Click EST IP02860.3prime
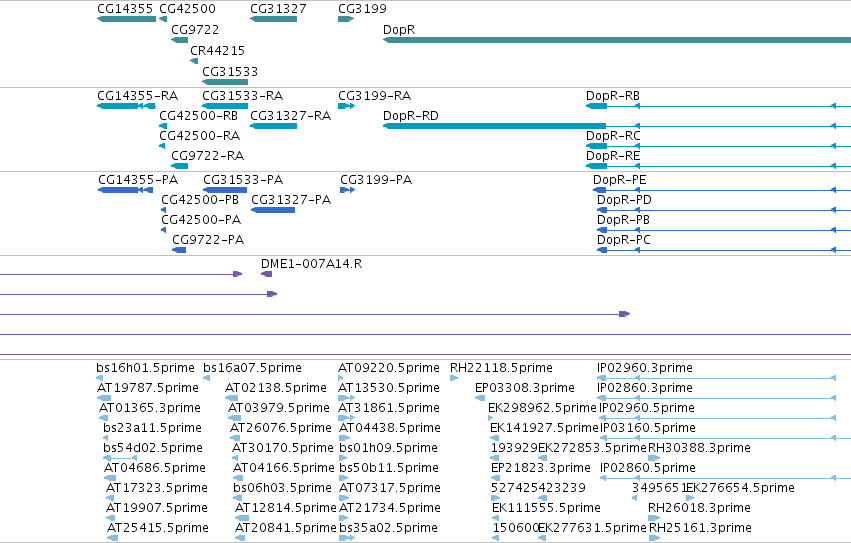This screenshot has width=851, height=543. [x=645, y=388]
